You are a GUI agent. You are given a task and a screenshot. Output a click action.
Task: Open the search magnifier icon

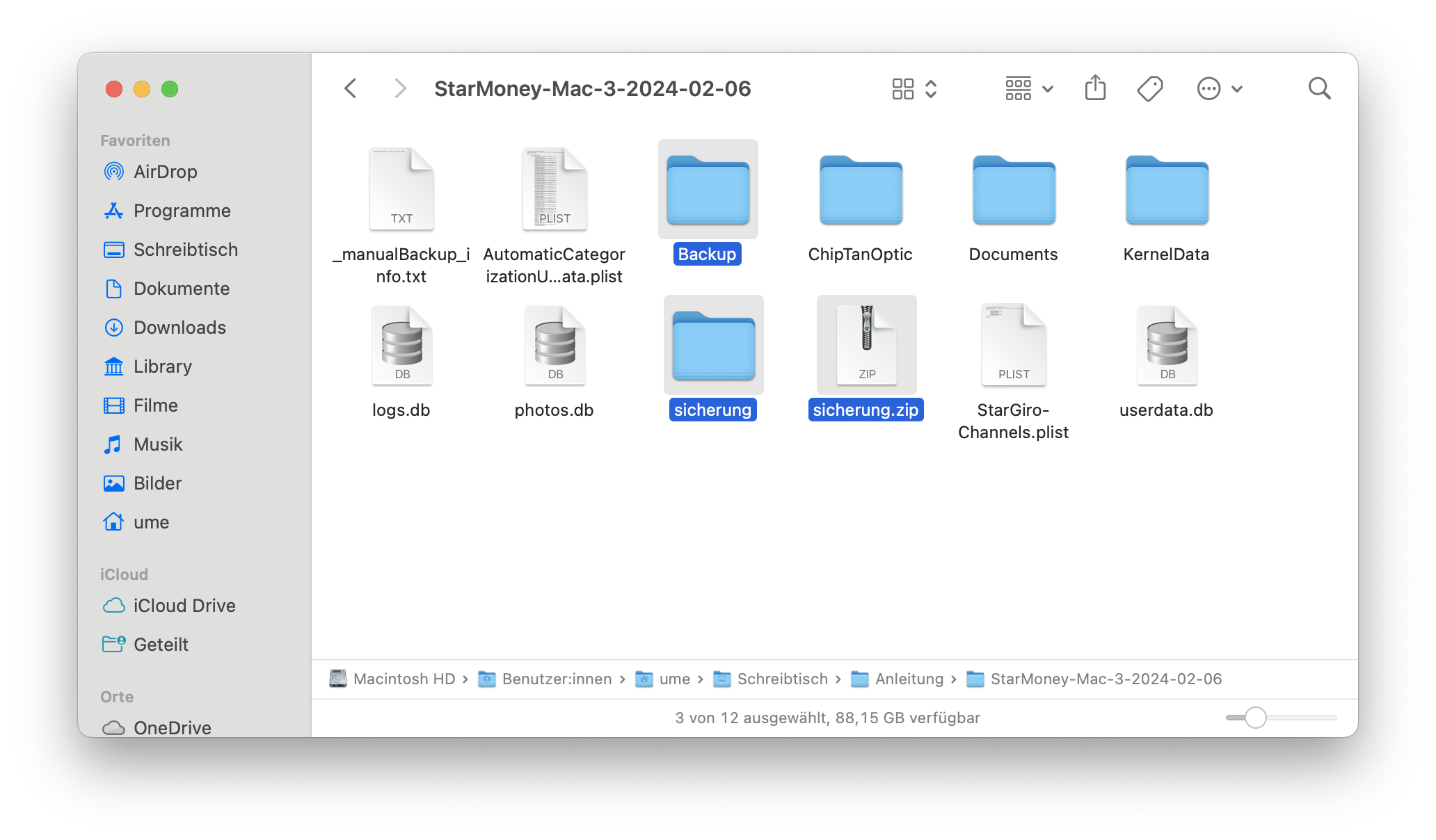[x=1319, y=88]
